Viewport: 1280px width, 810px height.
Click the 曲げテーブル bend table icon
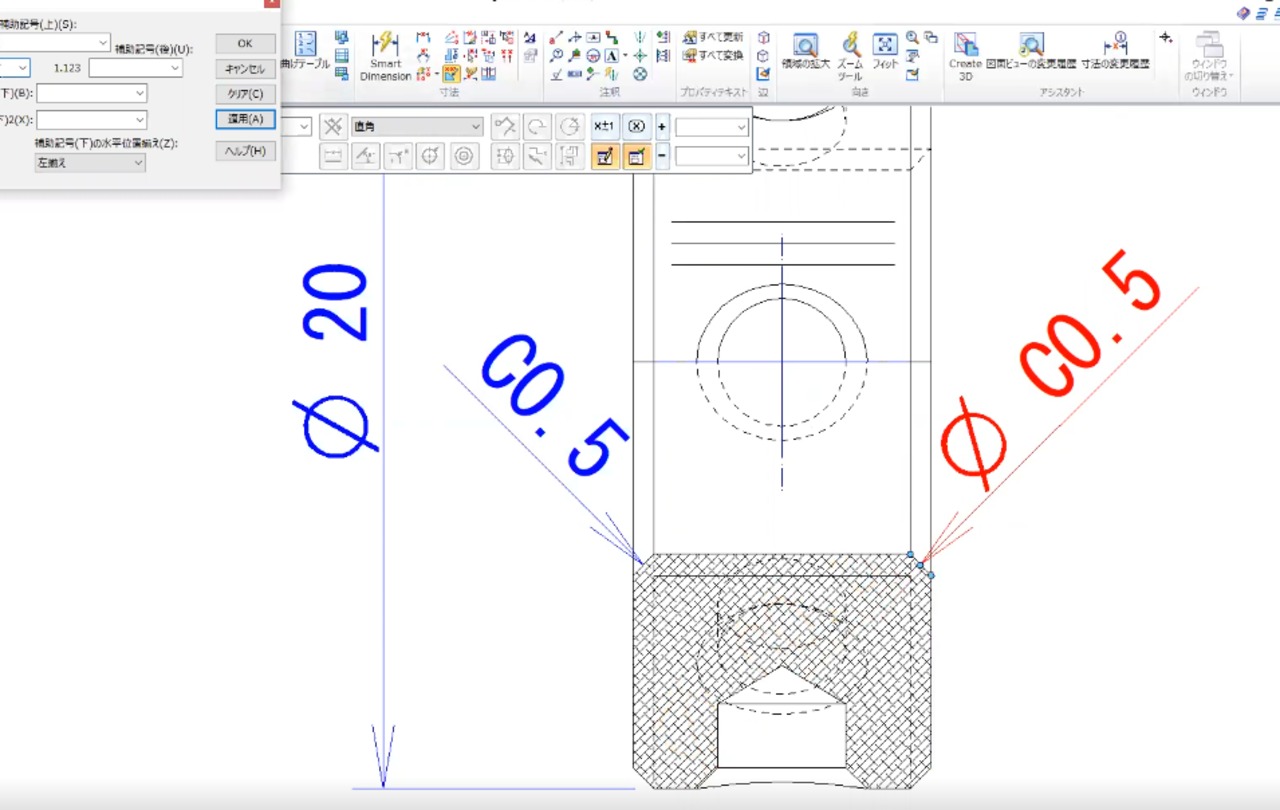[x=305, y=52]
